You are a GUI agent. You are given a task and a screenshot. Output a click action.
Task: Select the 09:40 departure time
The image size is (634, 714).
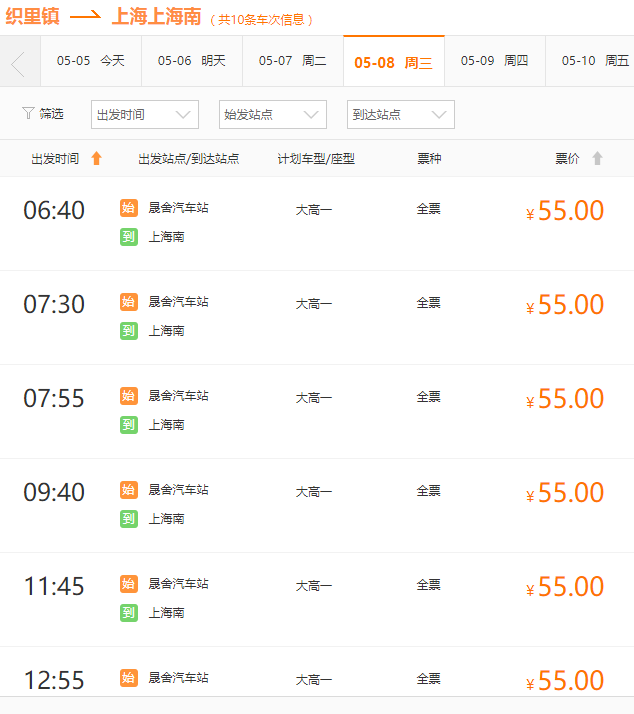coord(54,492)
